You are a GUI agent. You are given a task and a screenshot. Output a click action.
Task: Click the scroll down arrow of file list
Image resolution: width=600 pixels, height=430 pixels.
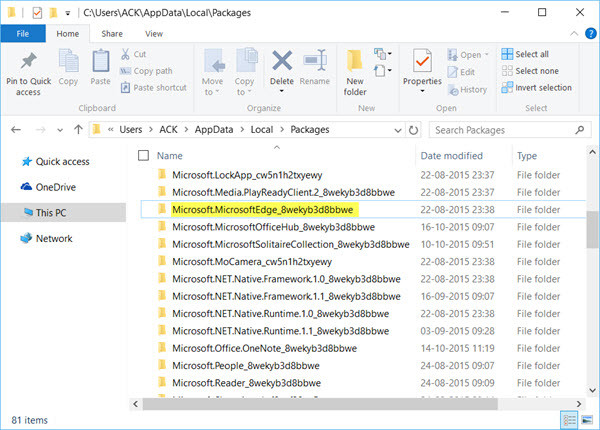click(592, 390)
